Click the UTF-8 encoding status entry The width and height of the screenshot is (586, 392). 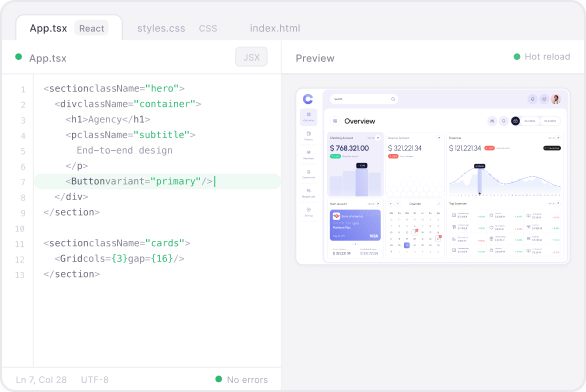click(x=95, y=380)
